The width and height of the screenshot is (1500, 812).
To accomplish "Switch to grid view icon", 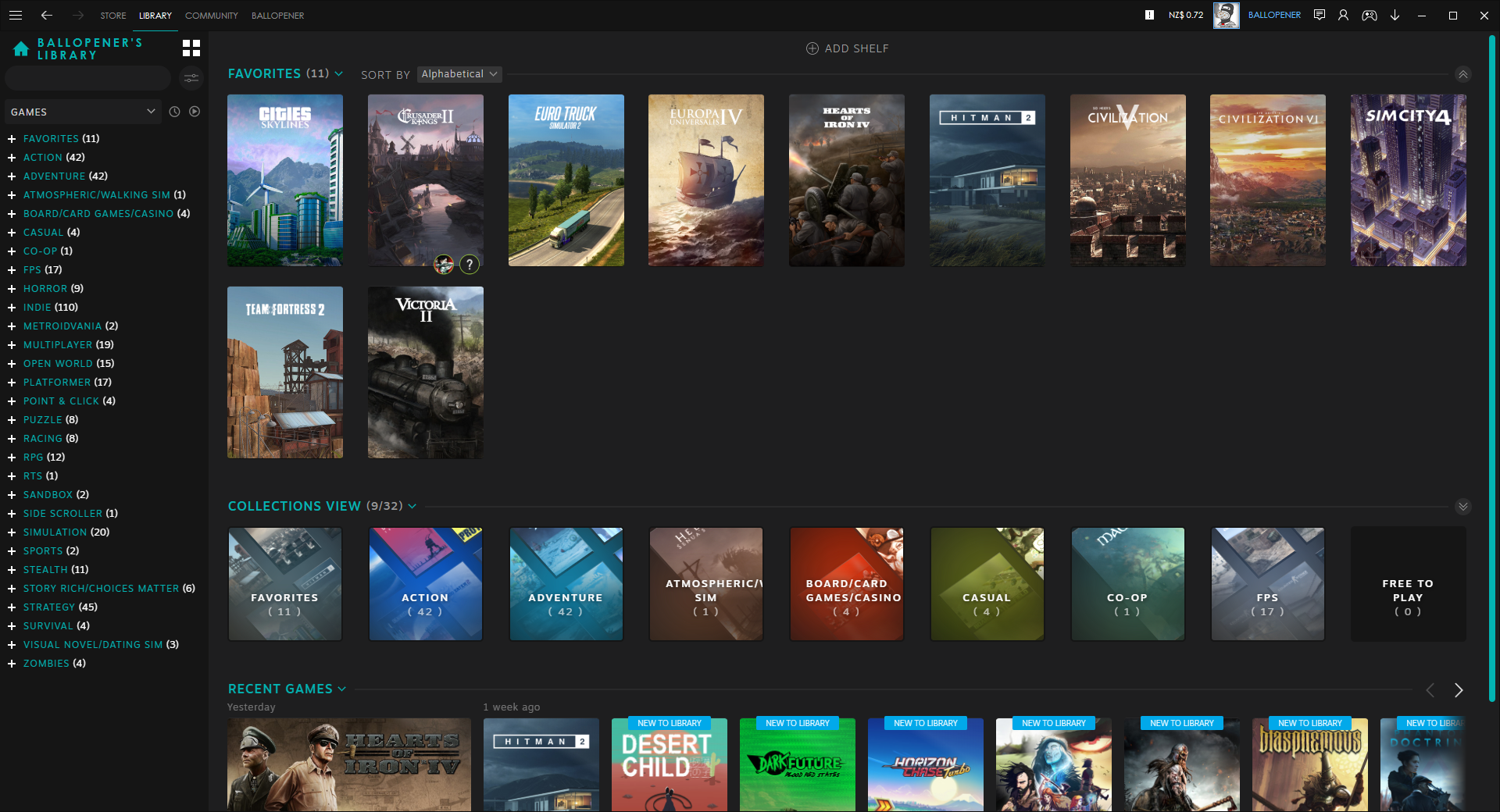I will pos(191,48).
